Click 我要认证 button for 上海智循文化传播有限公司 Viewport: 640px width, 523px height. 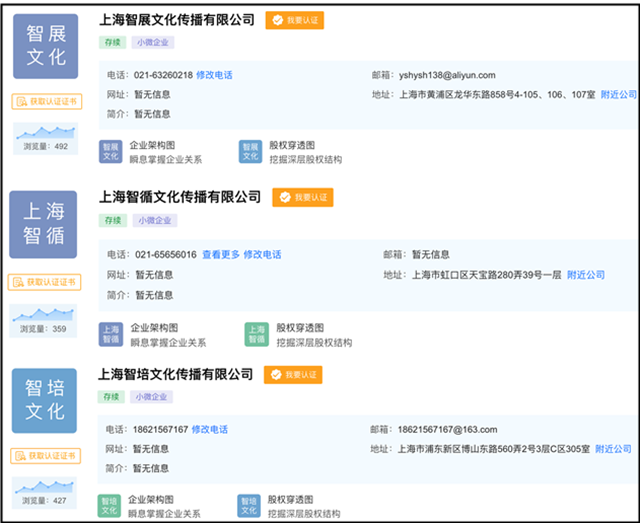tap(302, 198)
